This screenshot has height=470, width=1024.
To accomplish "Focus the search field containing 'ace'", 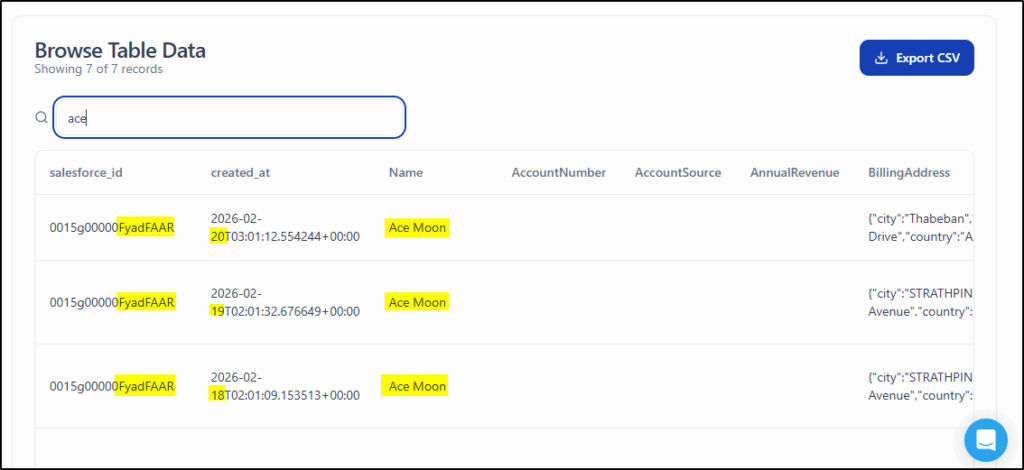I will pyautogui.click(x=229, y=118).
